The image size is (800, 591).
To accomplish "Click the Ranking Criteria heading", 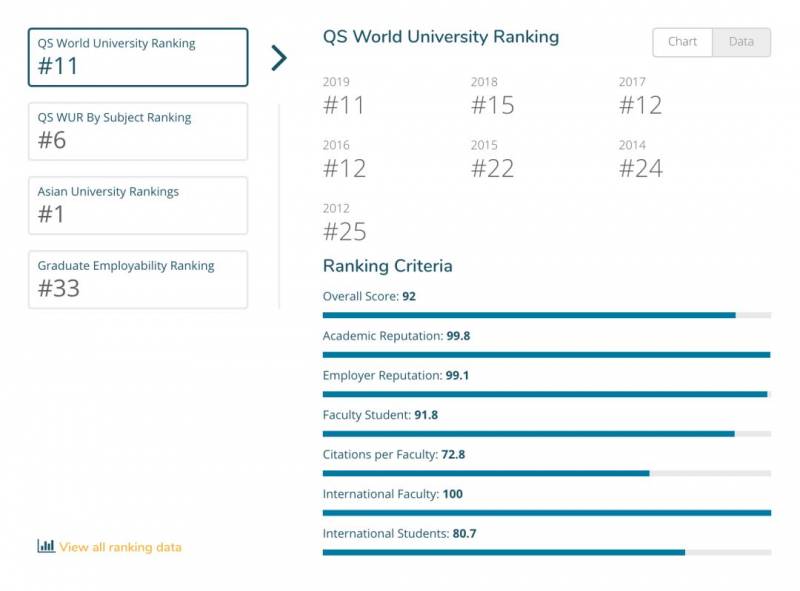I will coord(387,266).
